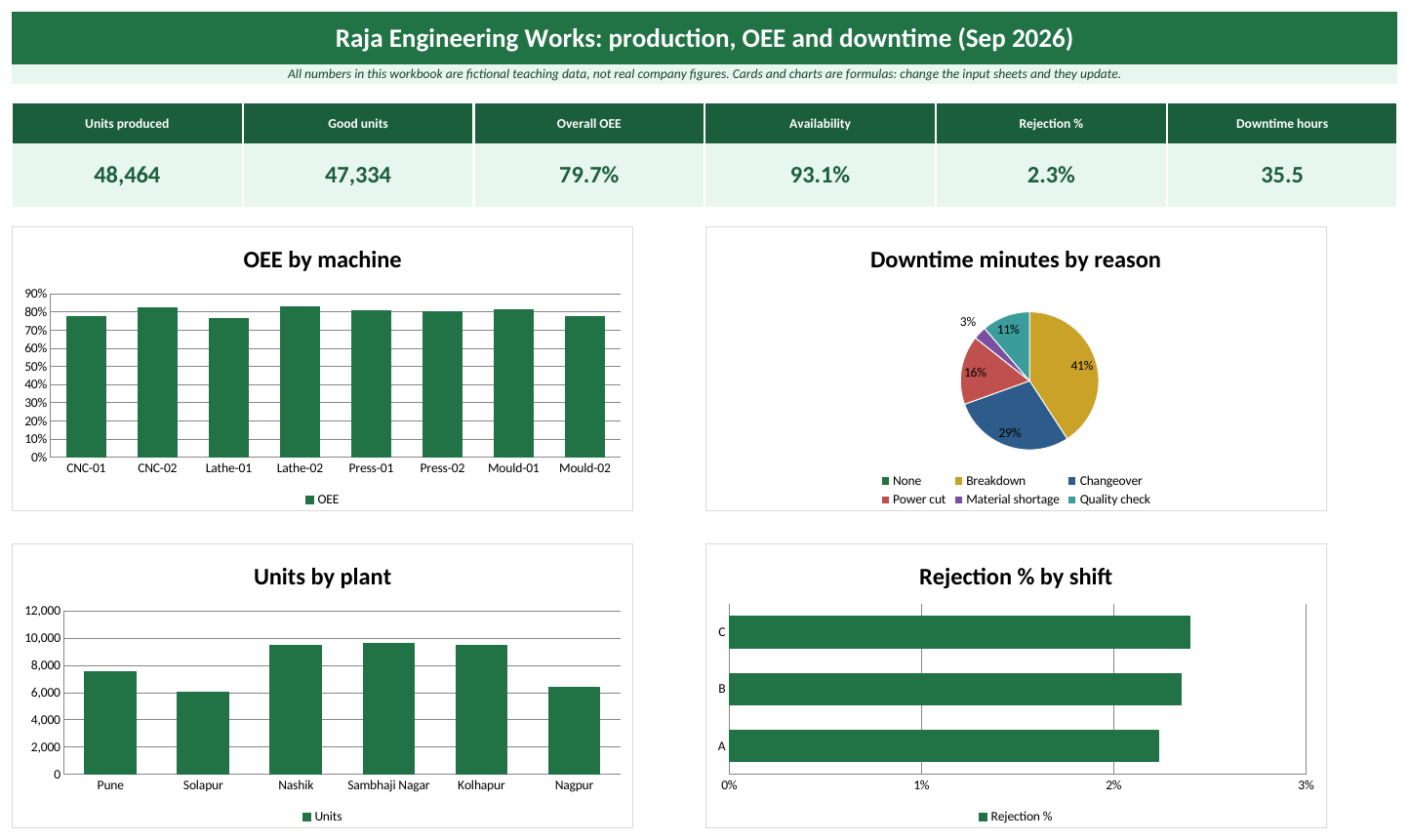The image size is (1409, 840).
Task: Select the purple Material shortage legend marker
Action: pos(958,500)
